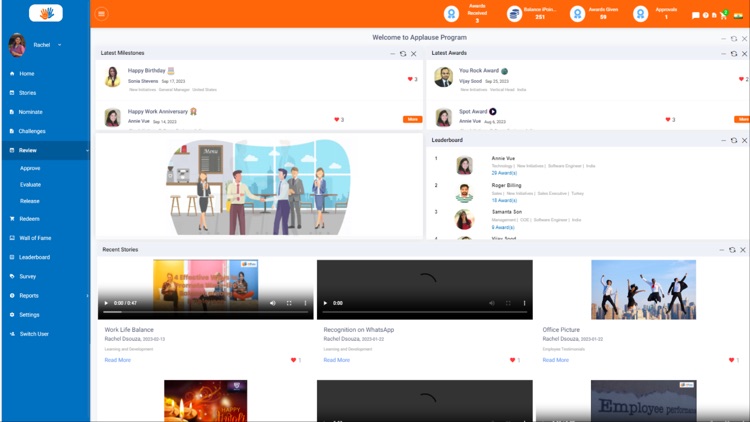Refresh the Welcome to Applause Program panel
The height and width of the screenshot is (422, 750).
click(734, 39)
